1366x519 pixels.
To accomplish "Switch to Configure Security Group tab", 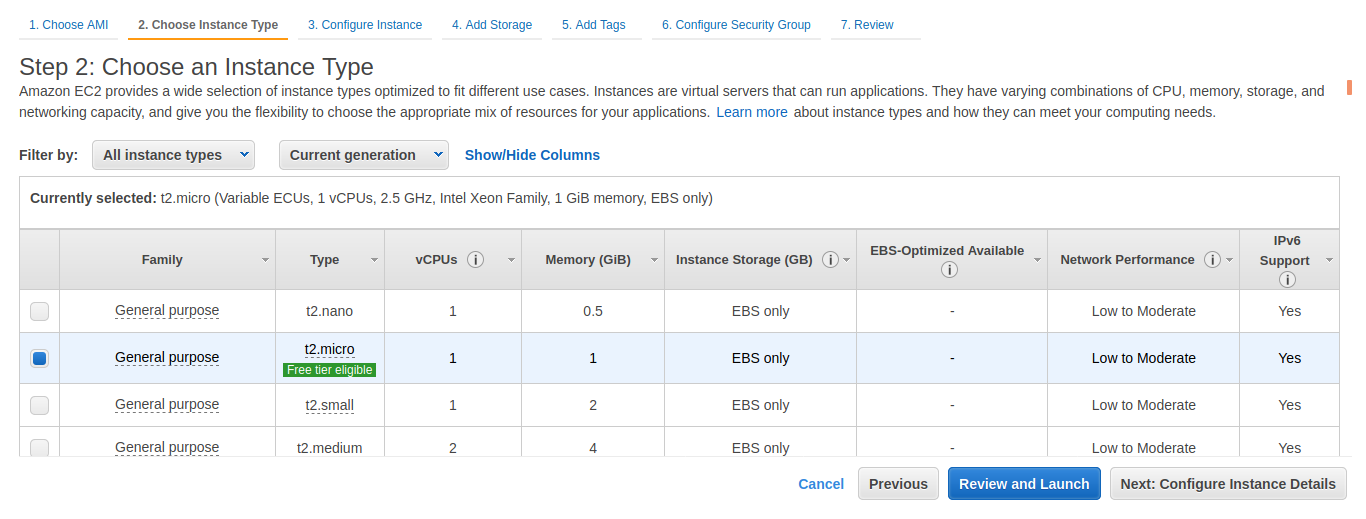I will click(x=736, y=25).
